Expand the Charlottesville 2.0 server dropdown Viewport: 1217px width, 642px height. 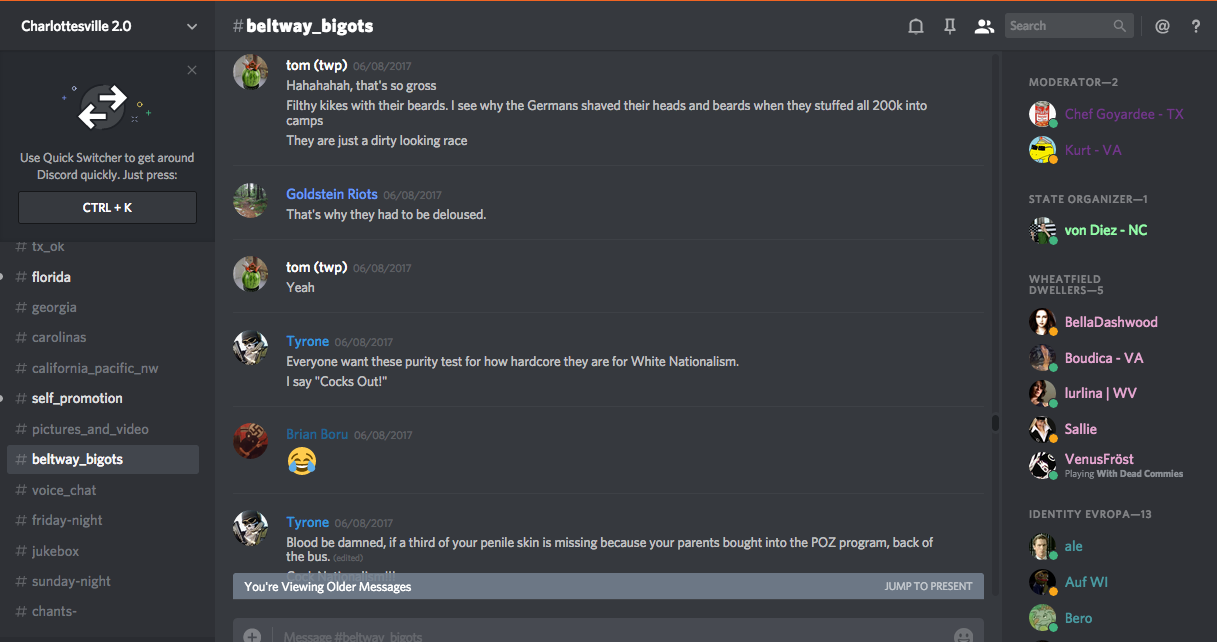[192, 27]
